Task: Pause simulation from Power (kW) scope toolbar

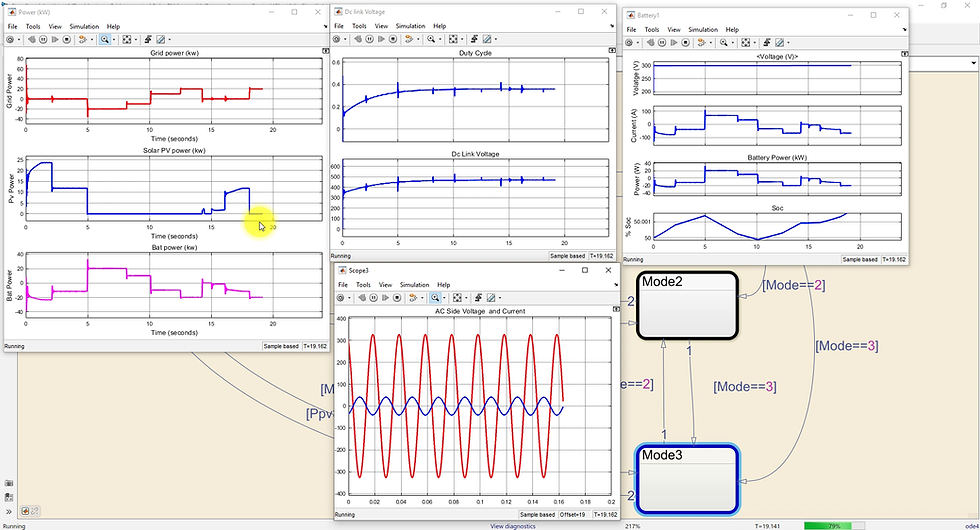Action: click(x=43, y=39)
